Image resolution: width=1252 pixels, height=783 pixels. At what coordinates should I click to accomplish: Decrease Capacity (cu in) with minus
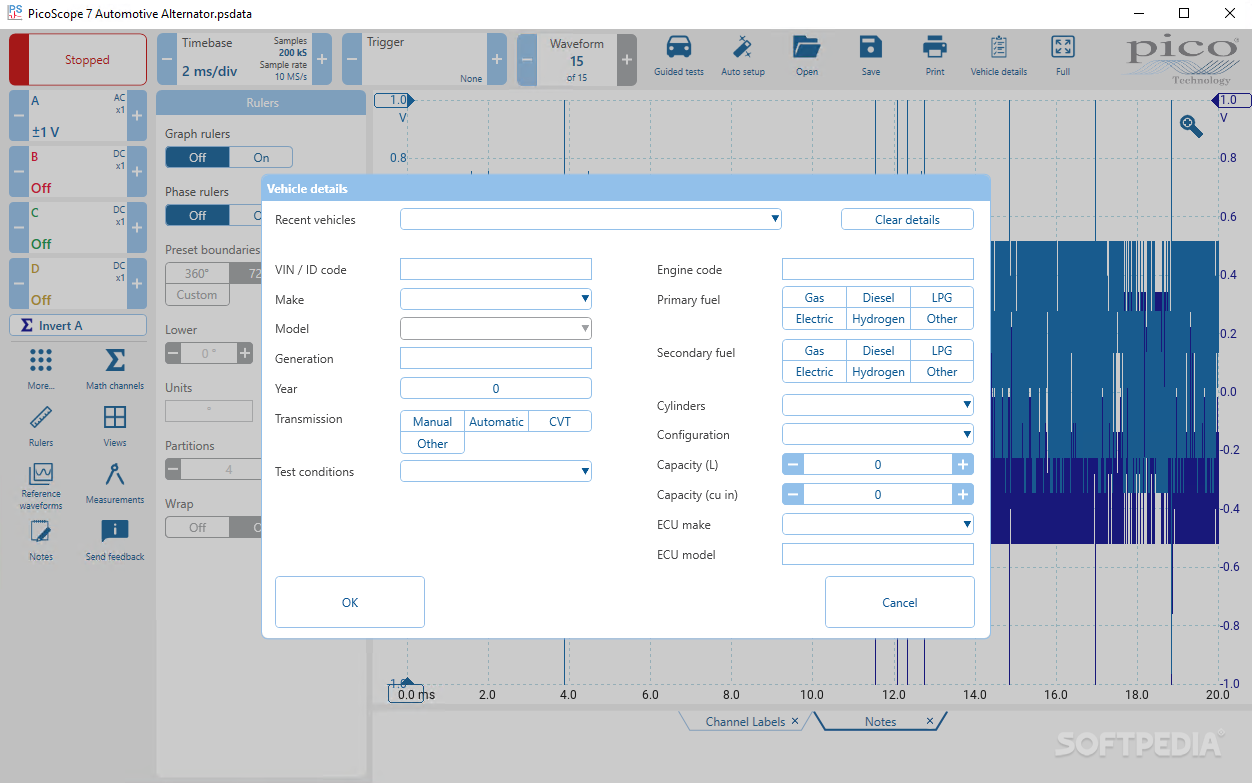tap(793, 494)
